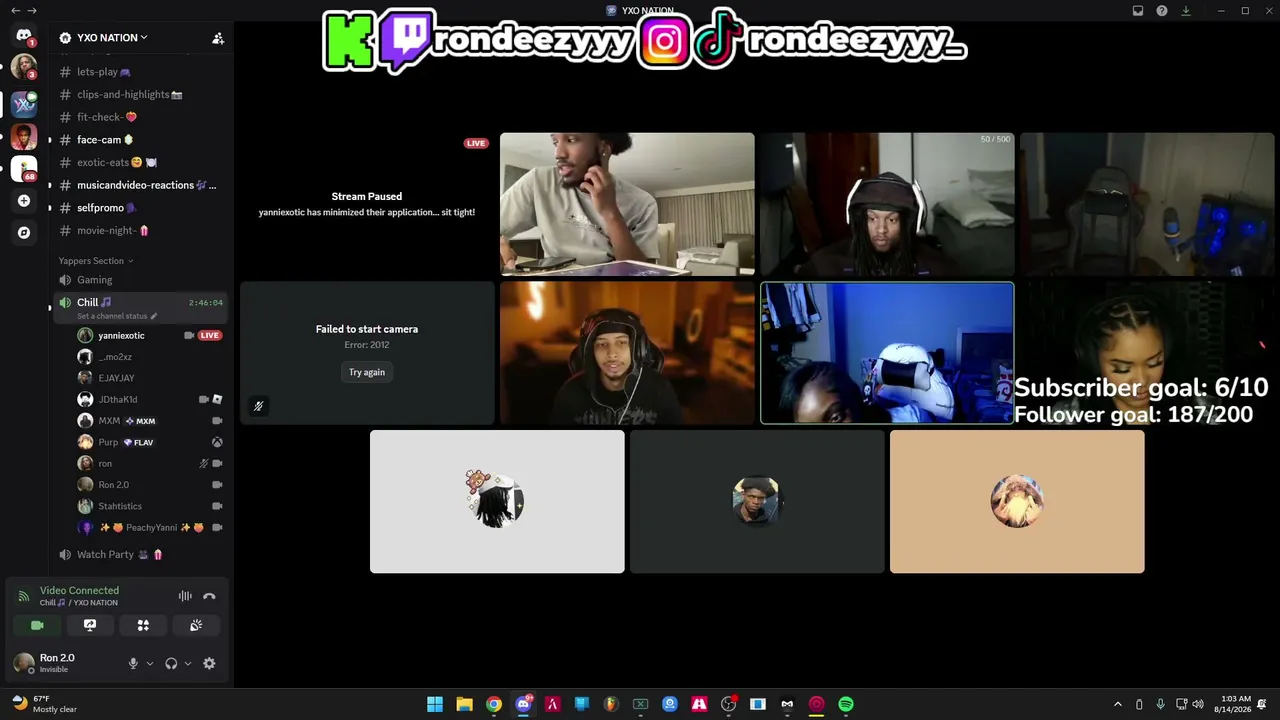Select the YXO server icon in the server list
The width and height of the screenshot is (1280, 720).
[x=24, y=103]
